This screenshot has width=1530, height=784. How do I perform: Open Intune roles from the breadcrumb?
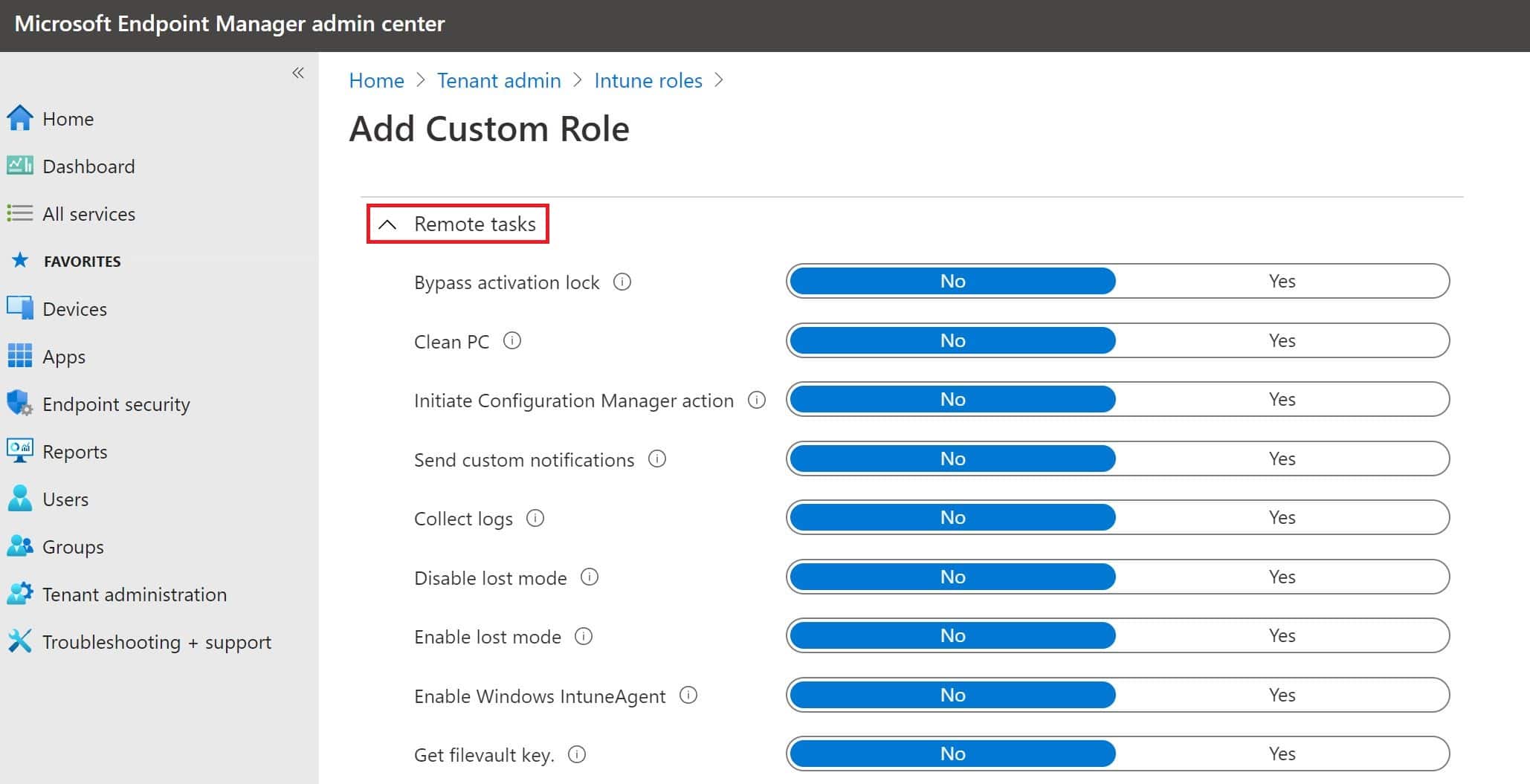click(648, 80)
